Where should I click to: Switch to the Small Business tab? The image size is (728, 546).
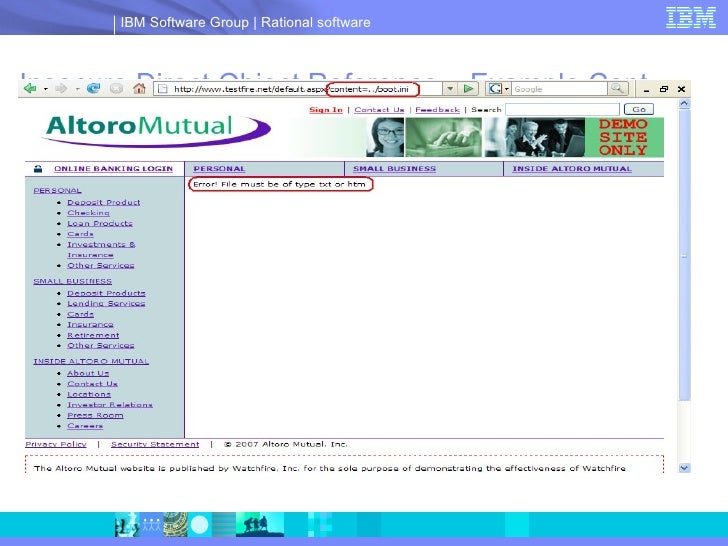pyautogui.click(x=394, y=169)
